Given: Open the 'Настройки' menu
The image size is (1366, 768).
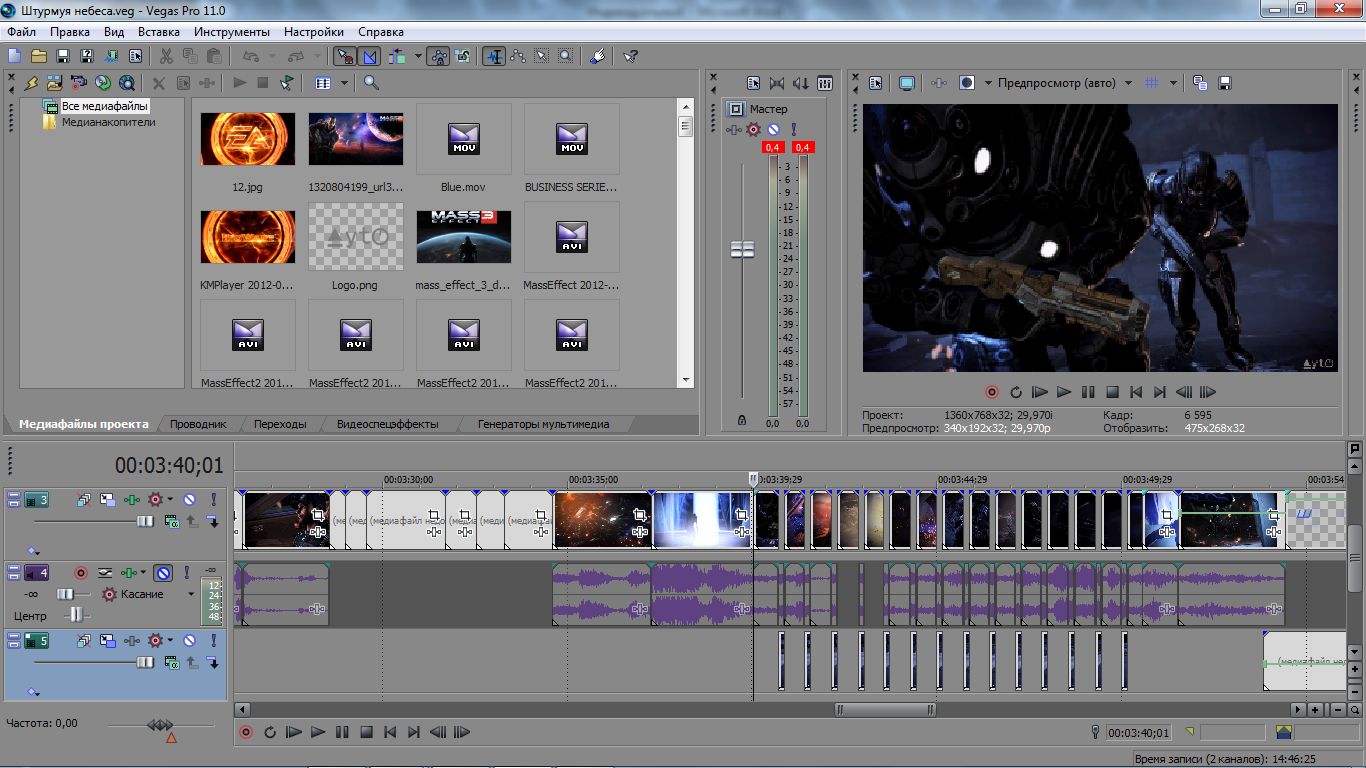Looking at the screenshot, I should tap(314, 32).
